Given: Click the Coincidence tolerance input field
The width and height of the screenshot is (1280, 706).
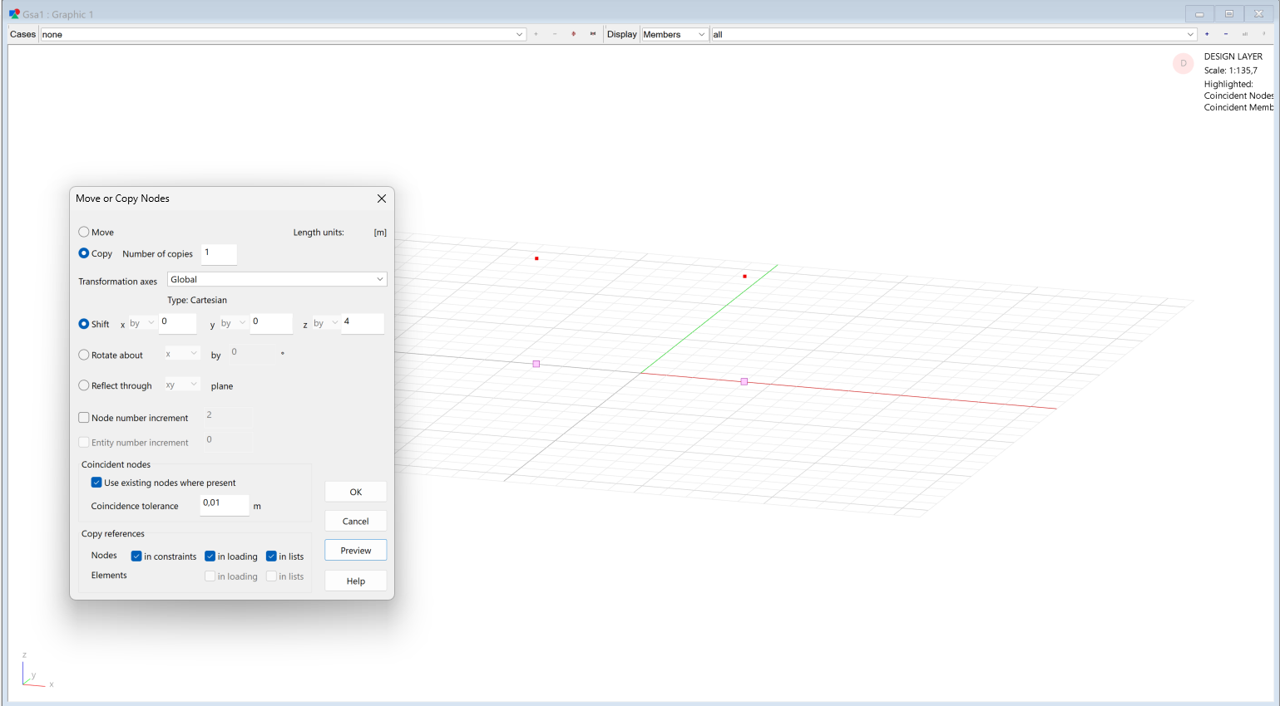Looking at the screenshot, I should pos(224,505).
